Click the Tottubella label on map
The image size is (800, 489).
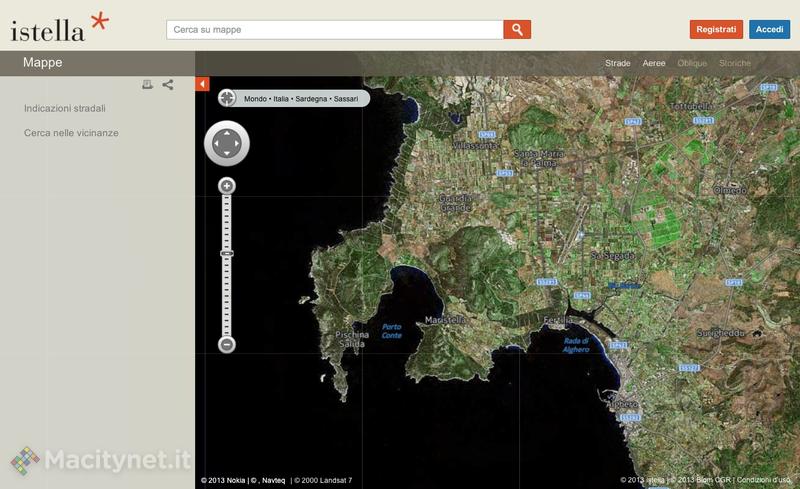(691, 106)
